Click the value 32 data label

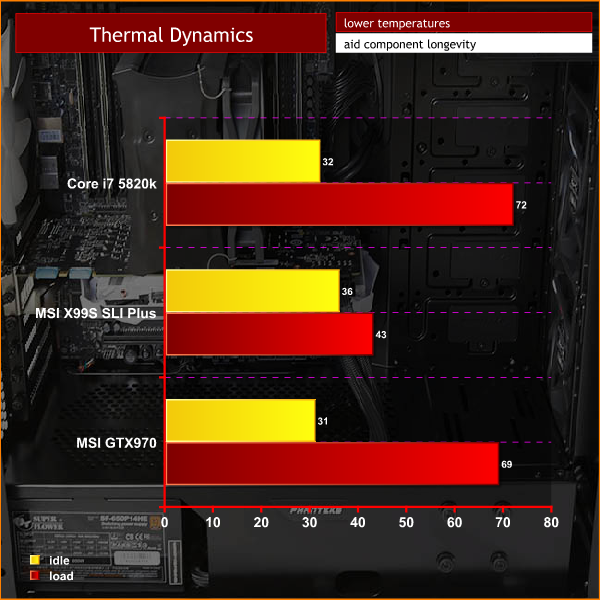(x=328, y=162)
